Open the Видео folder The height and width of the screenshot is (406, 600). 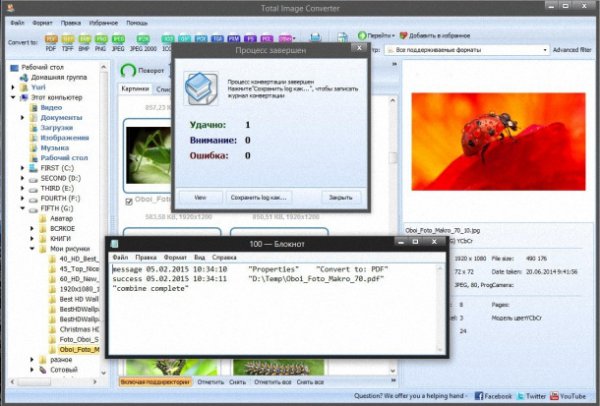51,108
